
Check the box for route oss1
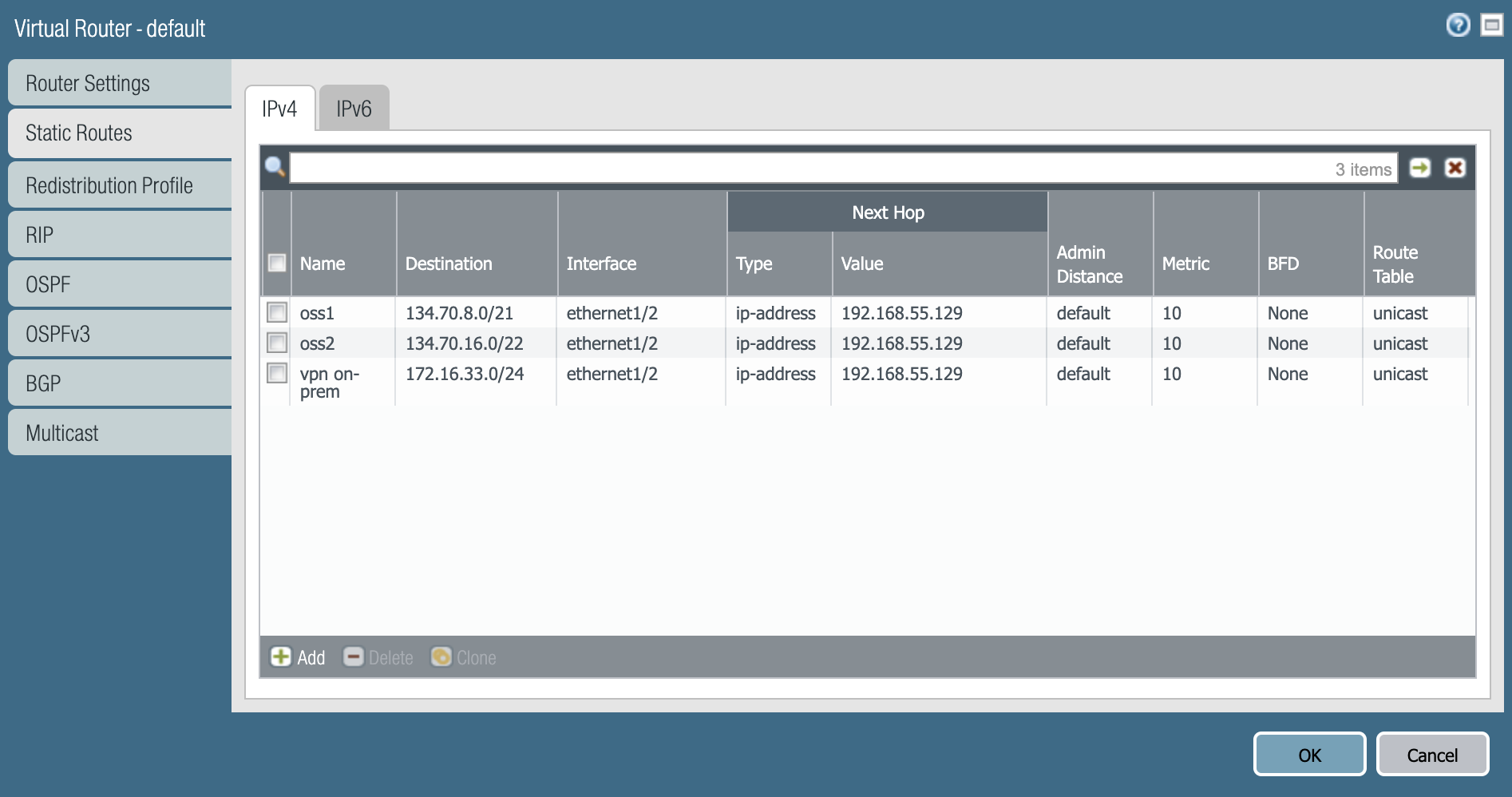277,312
